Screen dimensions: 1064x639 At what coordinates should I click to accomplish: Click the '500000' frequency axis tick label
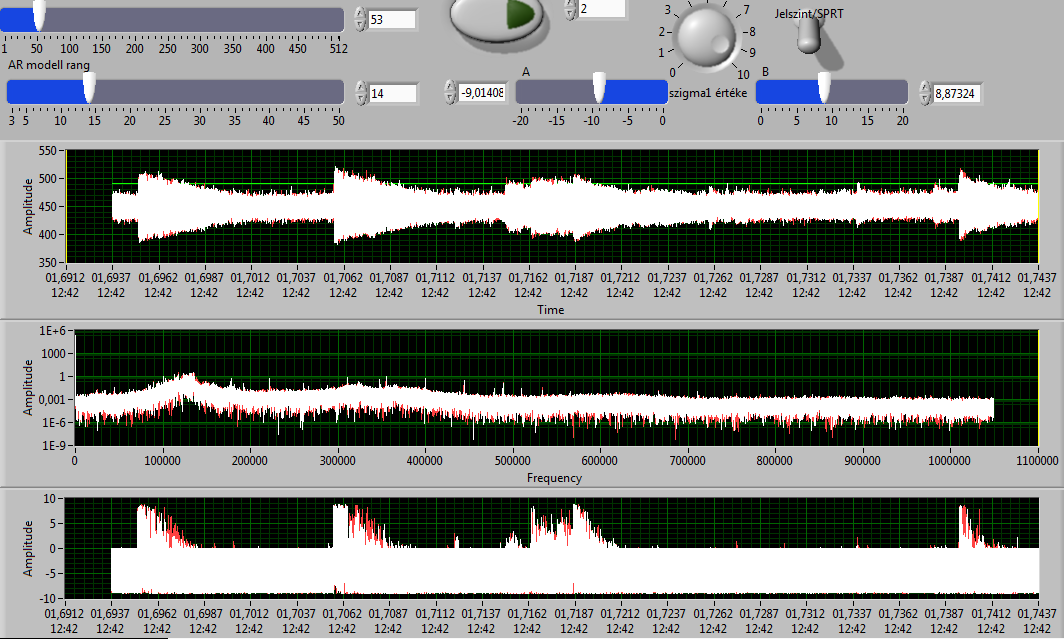tap(512, 461)
